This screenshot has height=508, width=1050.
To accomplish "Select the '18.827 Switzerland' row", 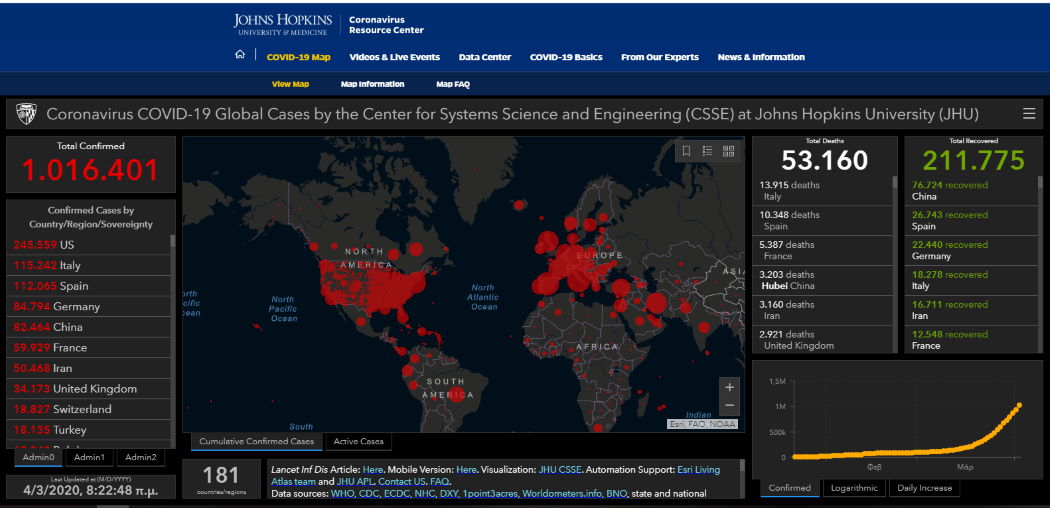I will [89, 409].
